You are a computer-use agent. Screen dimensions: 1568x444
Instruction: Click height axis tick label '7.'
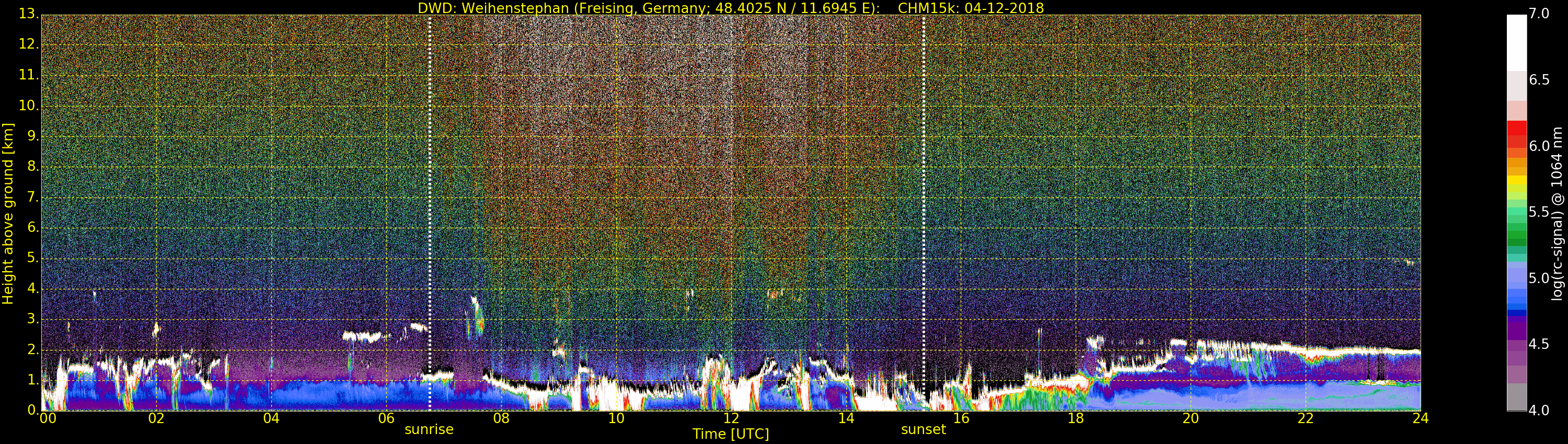click(33, 196)
